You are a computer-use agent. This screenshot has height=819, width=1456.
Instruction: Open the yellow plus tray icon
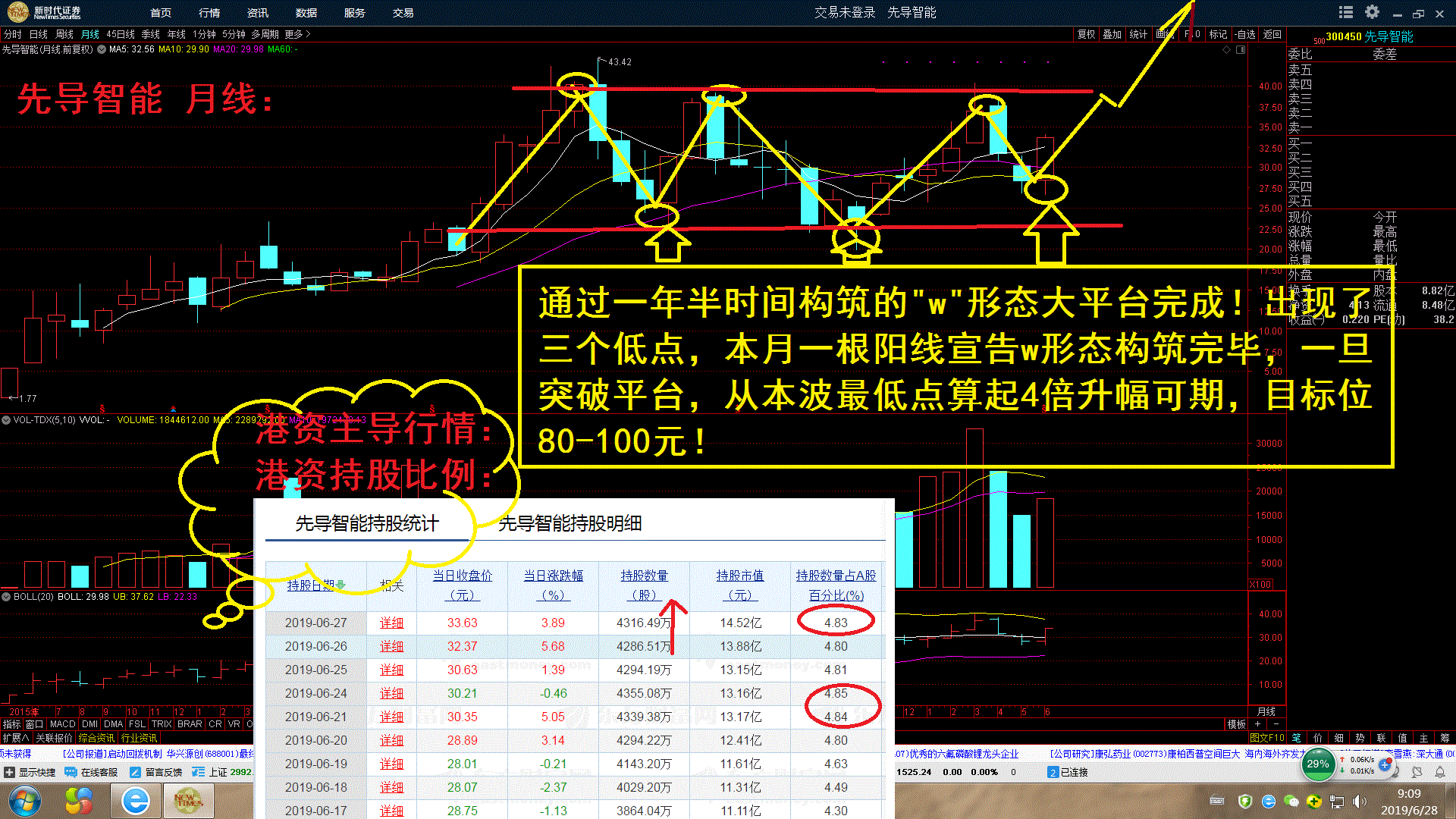click(x=1314, y=801)
